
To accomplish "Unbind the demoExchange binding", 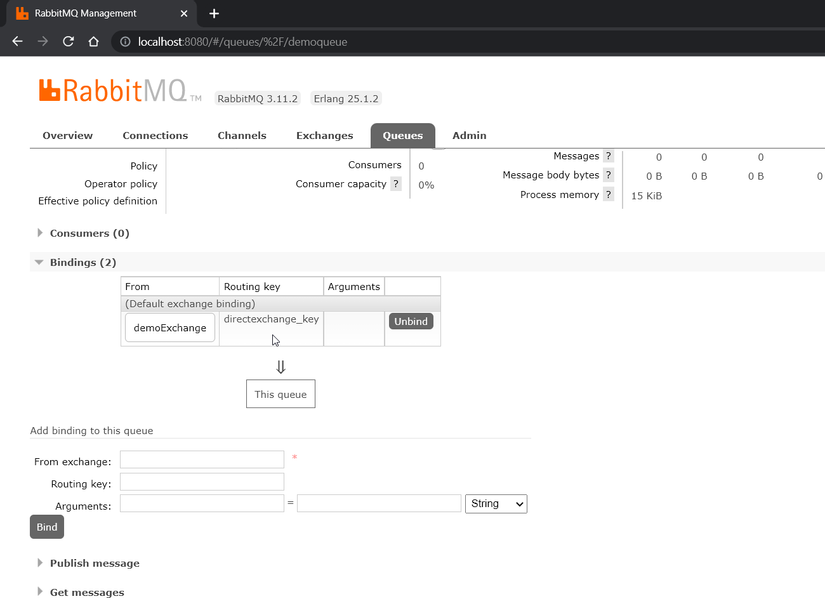I will pos(410,321).
